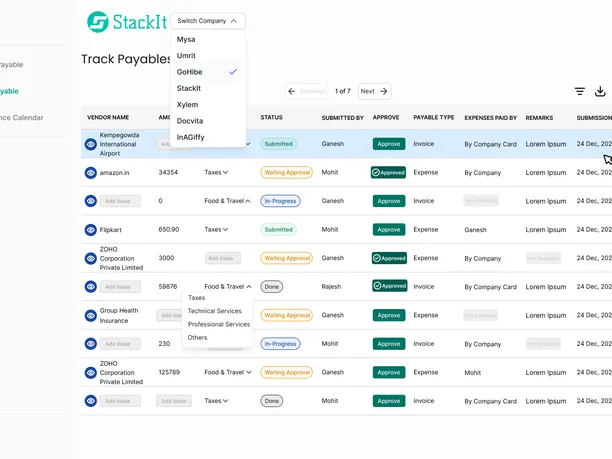Select GoHibe in the company list
This screenshot has width=612, height=459.
207,72
